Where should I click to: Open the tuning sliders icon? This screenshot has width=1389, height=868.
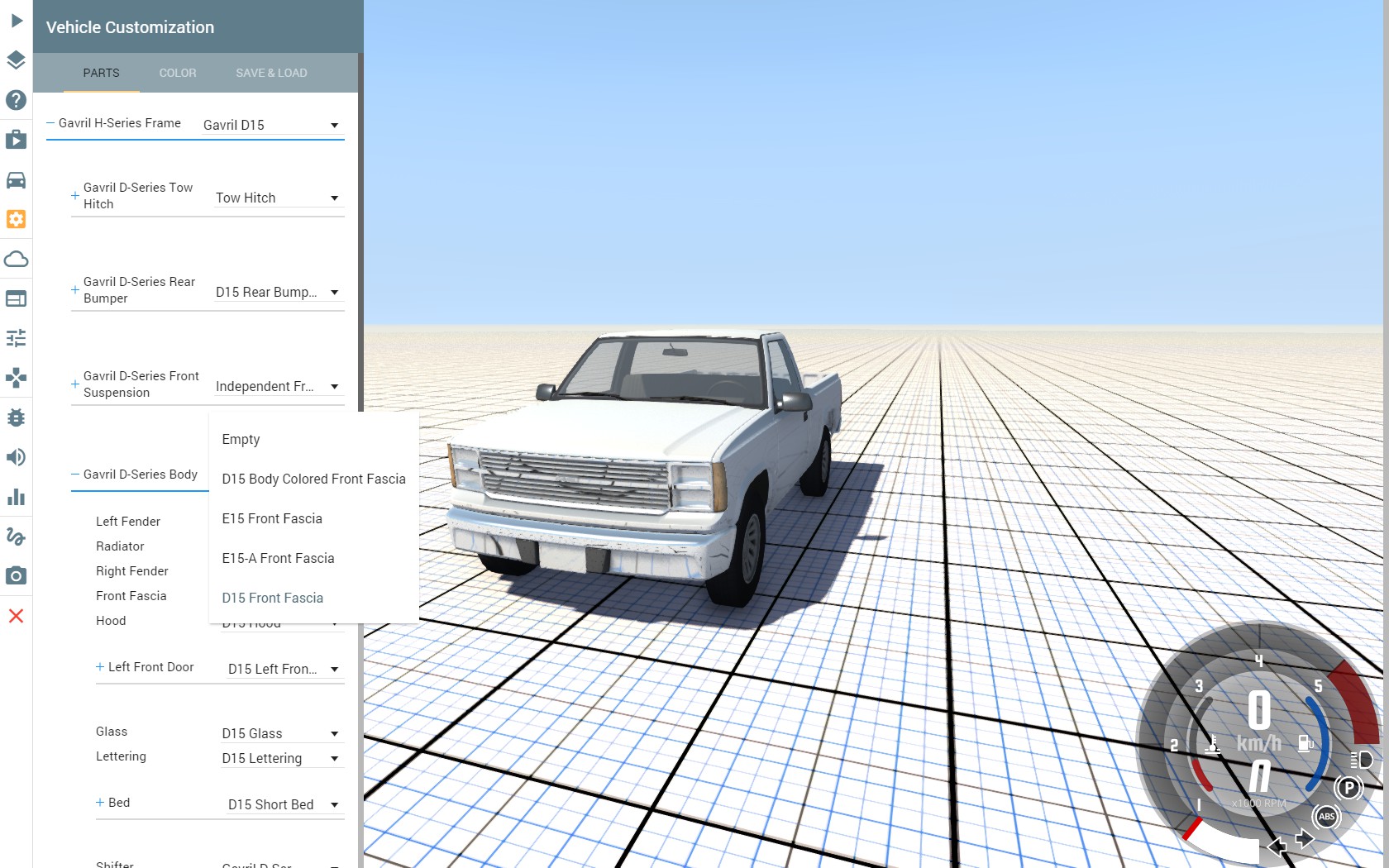point(16,338)
